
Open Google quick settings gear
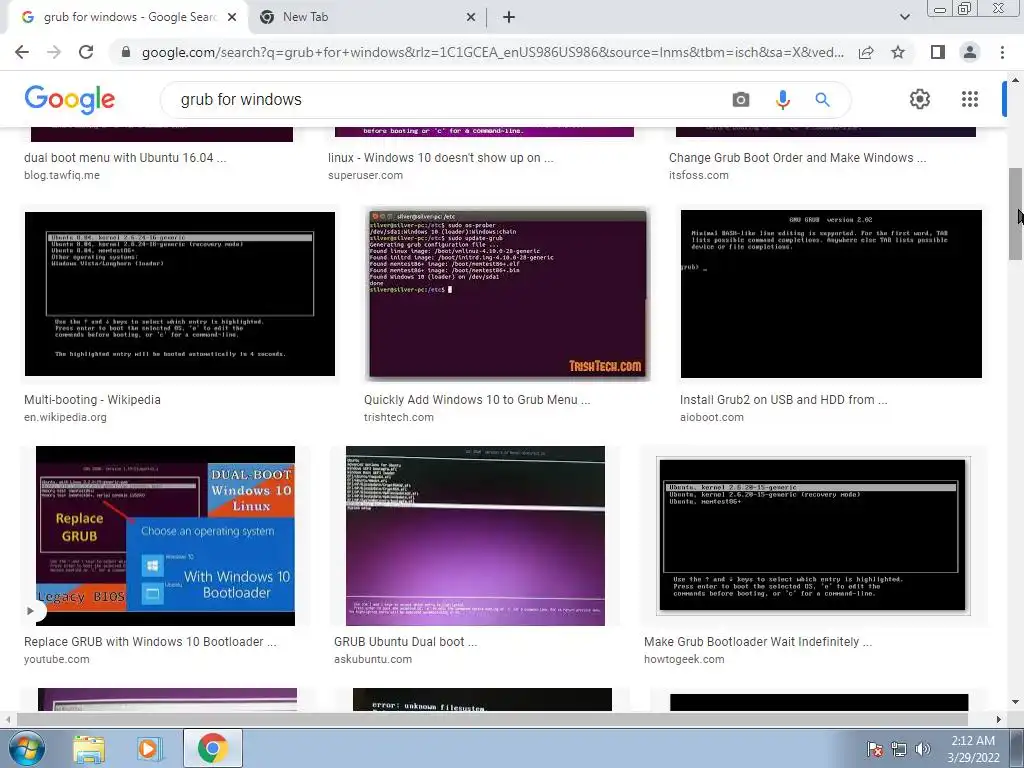pyautogui.click(x=920, y=99)
